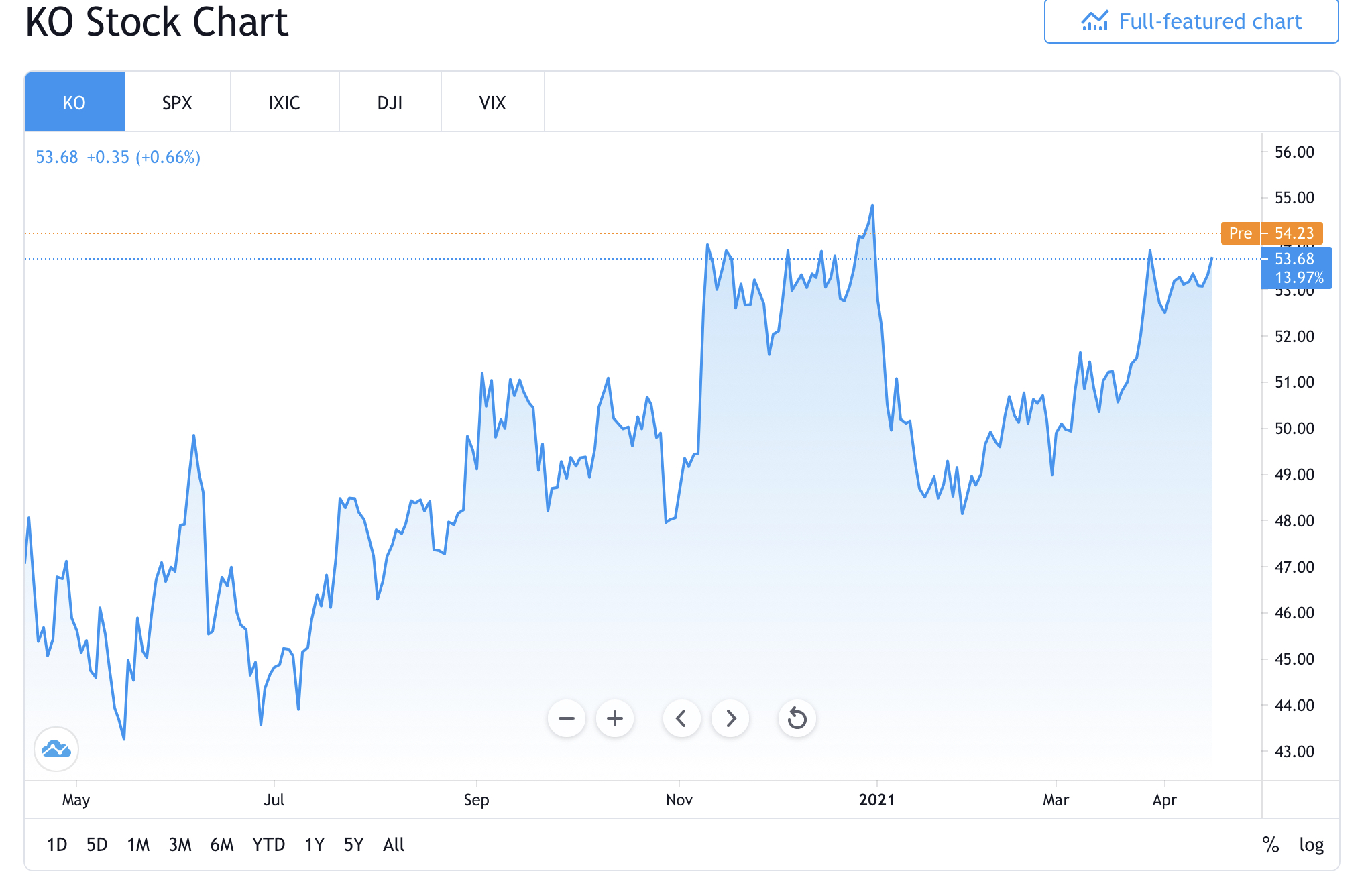Click the KO Stock Chart heading
Image resolution: width=1366 pixels, height=896 pixels.
click(x=157, y=21)
